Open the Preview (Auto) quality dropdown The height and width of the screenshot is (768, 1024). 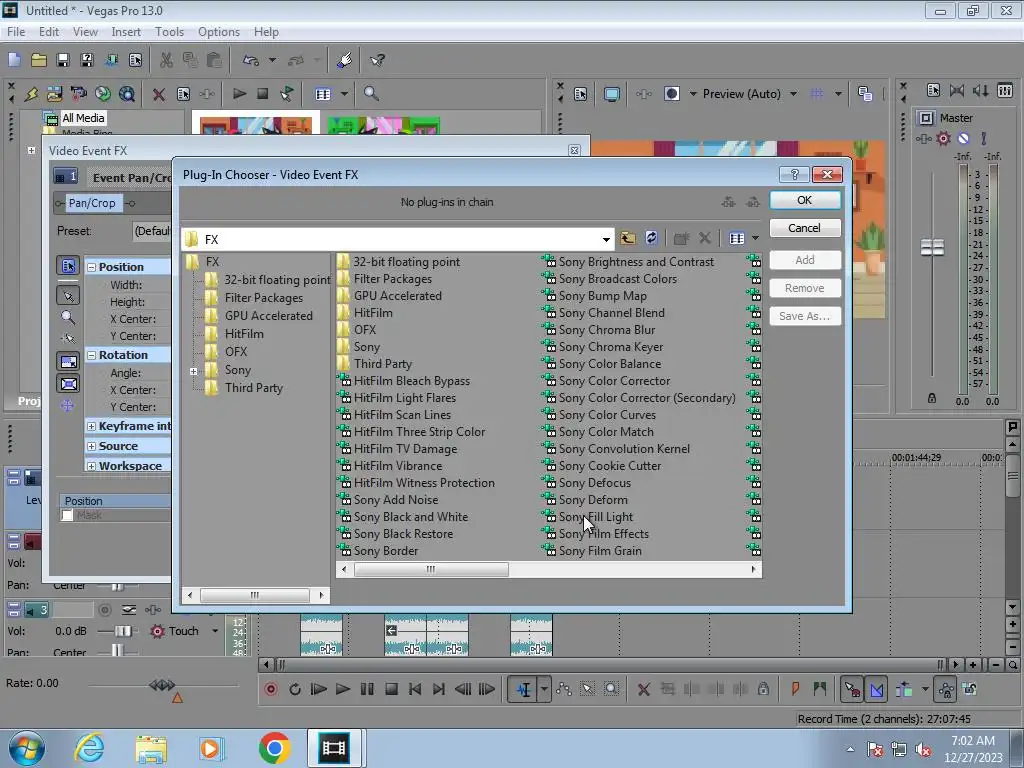pyautogui.click(x=793, y=94)
